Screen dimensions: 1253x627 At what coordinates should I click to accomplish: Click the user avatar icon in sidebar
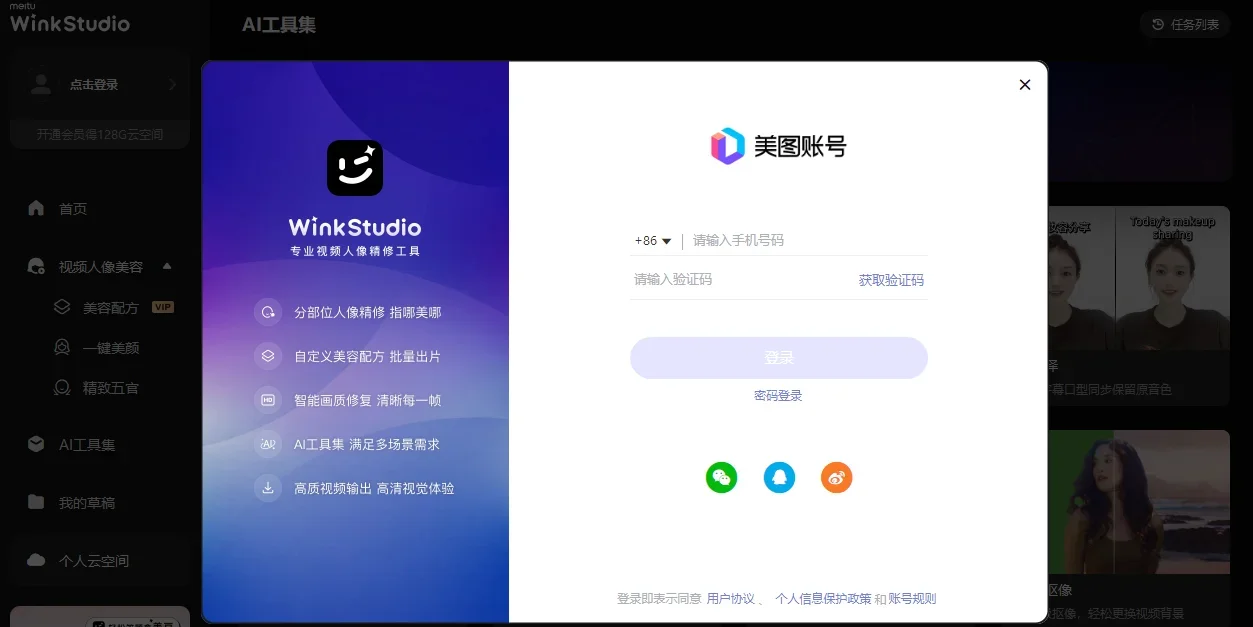click(x=41, y=85)
